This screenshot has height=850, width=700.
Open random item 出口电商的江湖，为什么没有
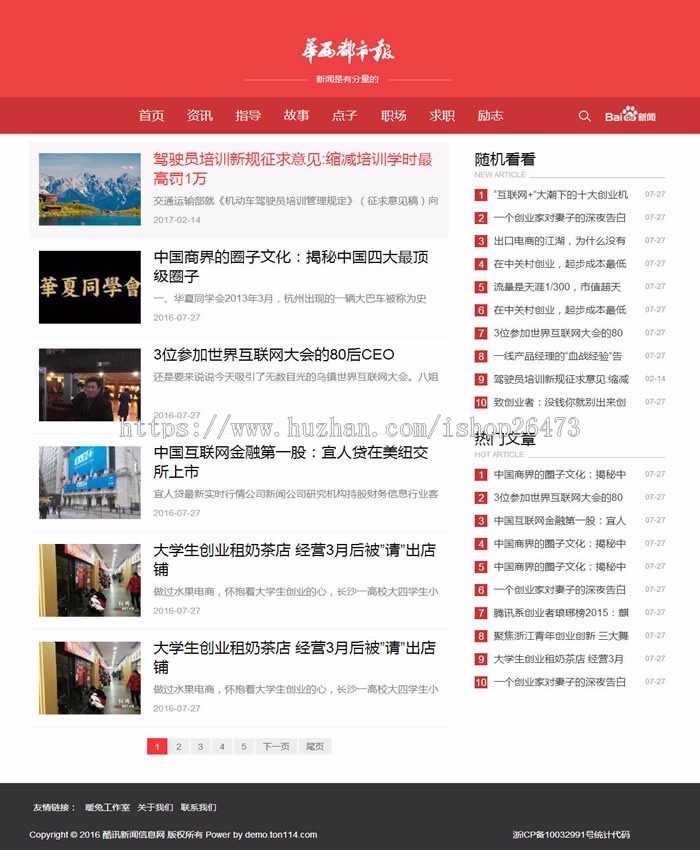tap(560, 241)
